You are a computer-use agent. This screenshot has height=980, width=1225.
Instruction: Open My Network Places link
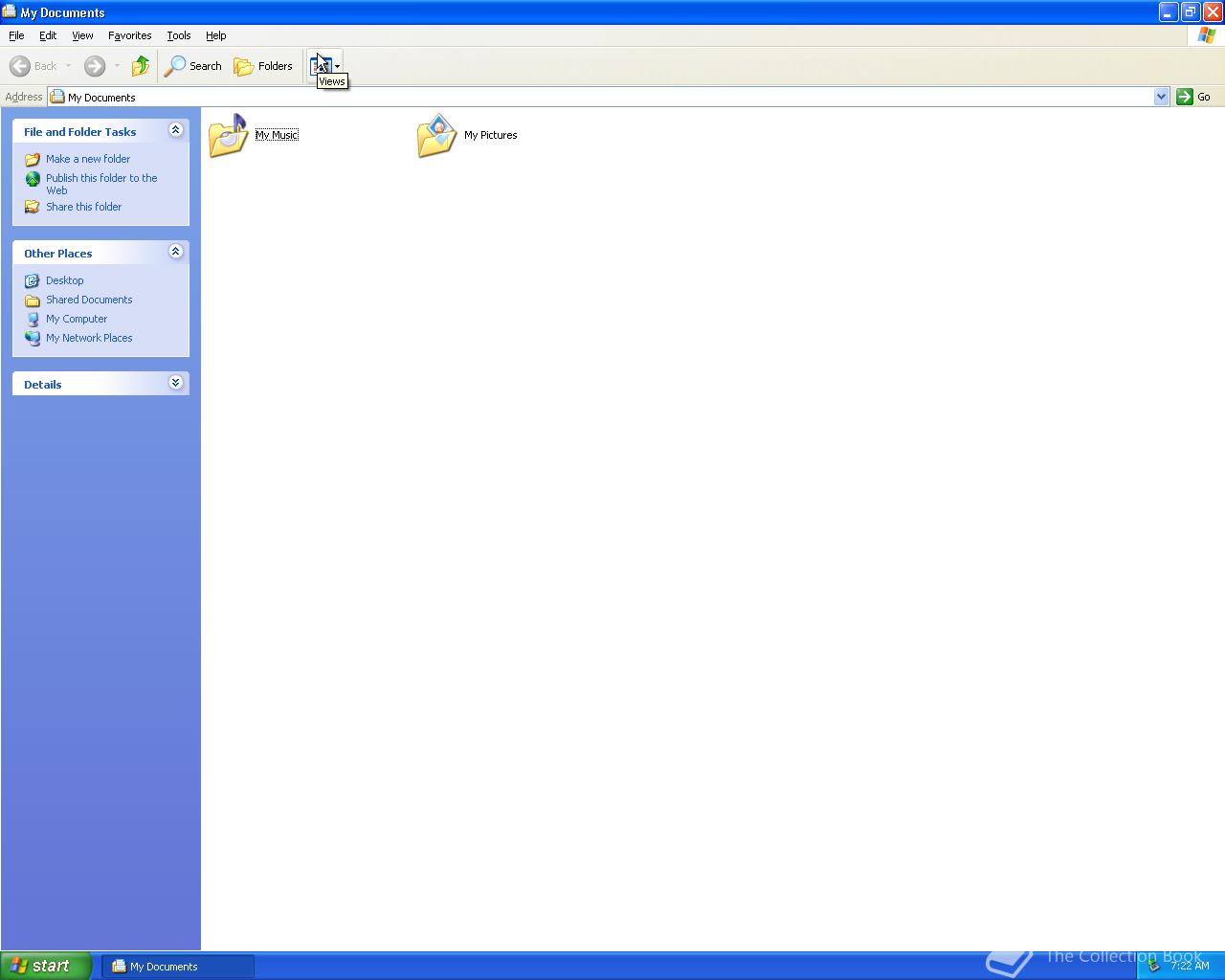coord(89,338)
